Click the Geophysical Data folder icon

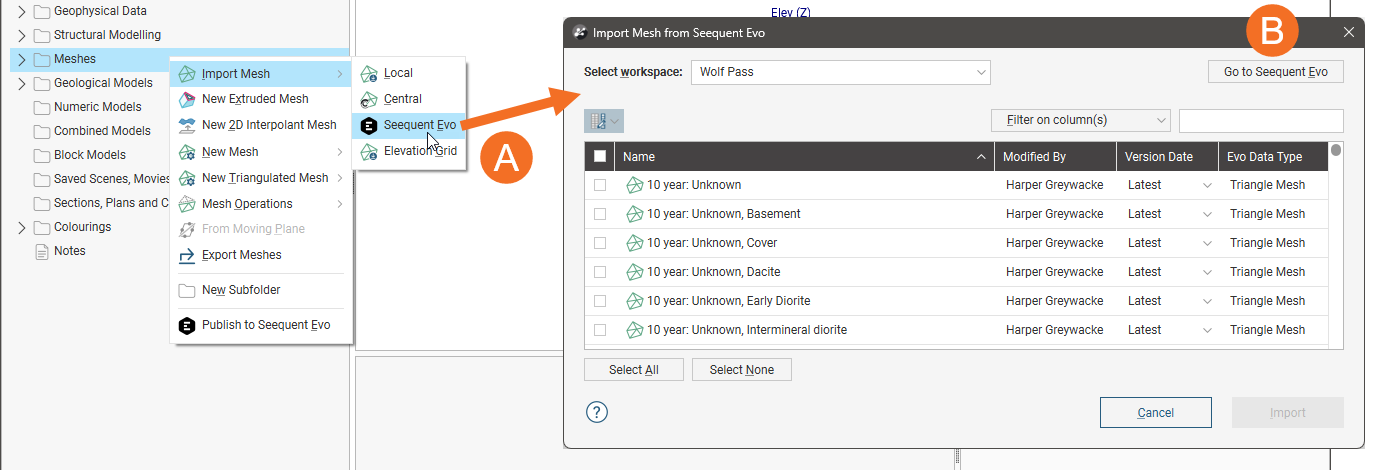tap(42, 11)
